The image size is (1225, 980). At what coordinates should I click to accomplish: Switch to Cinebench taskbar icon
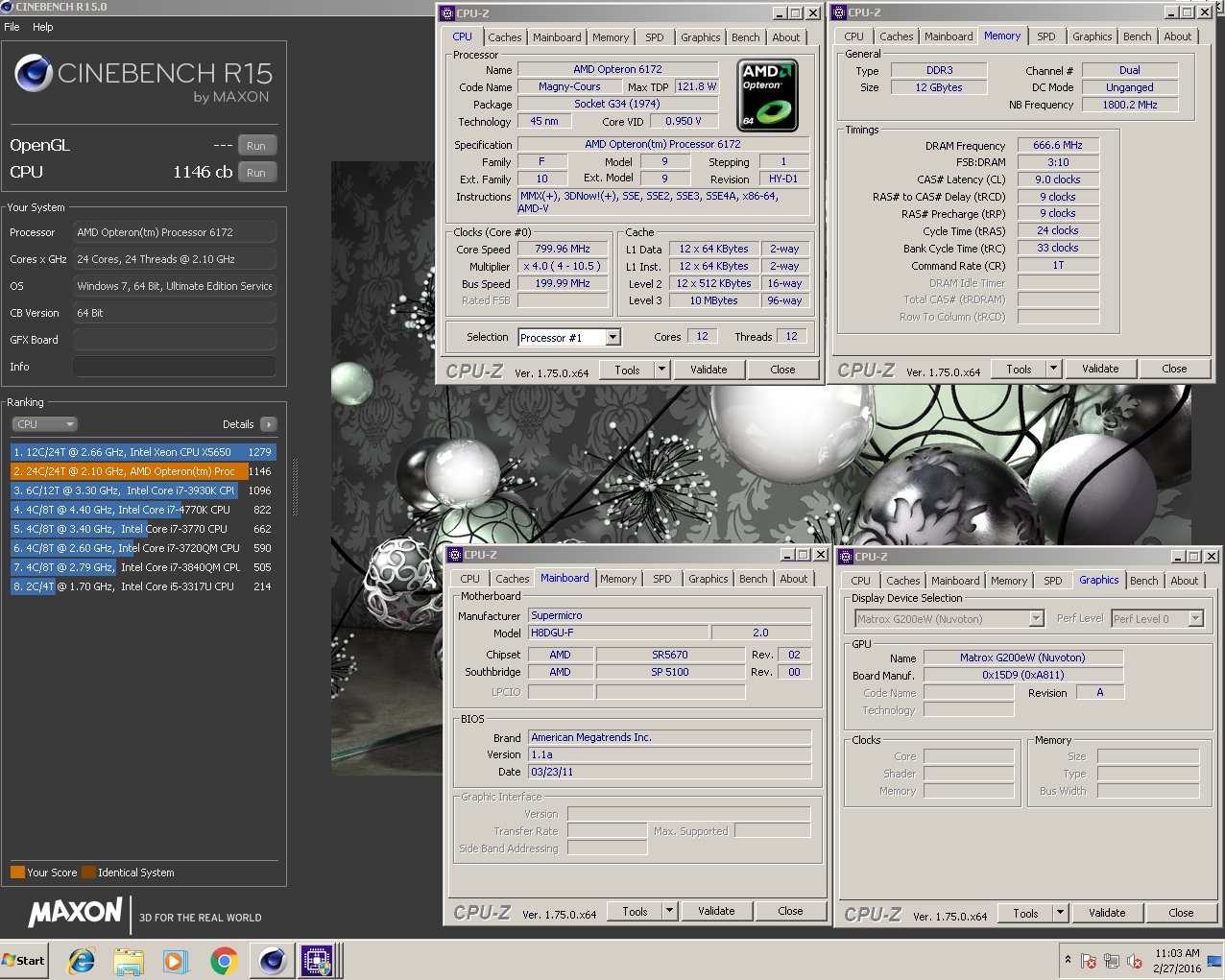click(273, 960)
